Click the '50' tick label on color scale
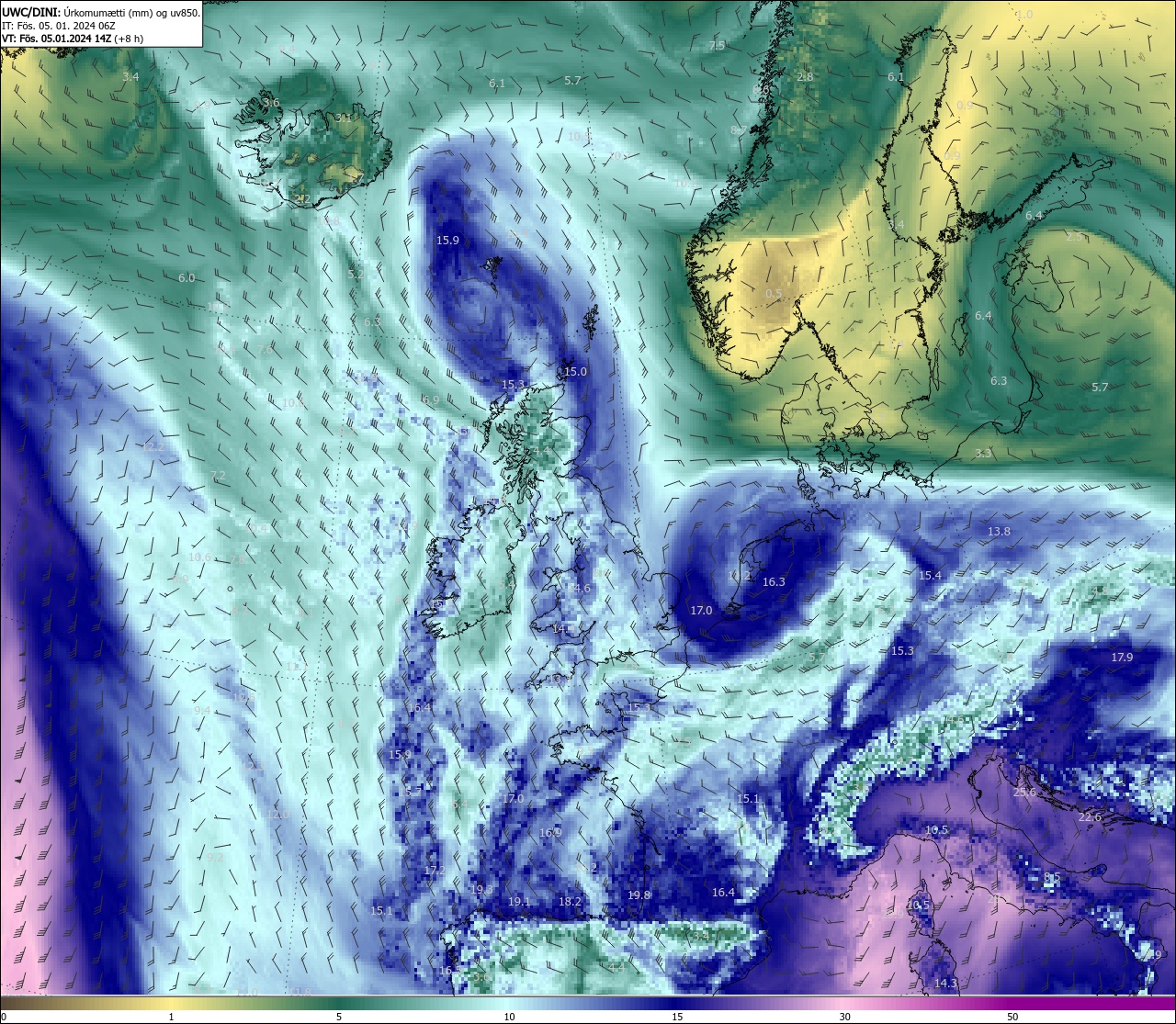The width and height of the screenshot is (1176, 1024). [1012, 1017]
